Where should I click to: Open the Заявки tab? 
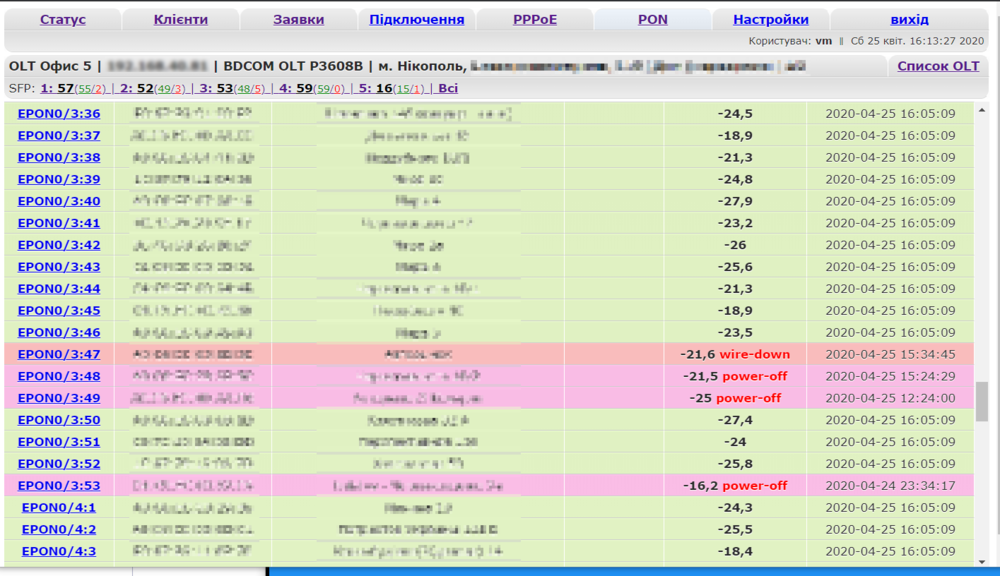point(298,20)
